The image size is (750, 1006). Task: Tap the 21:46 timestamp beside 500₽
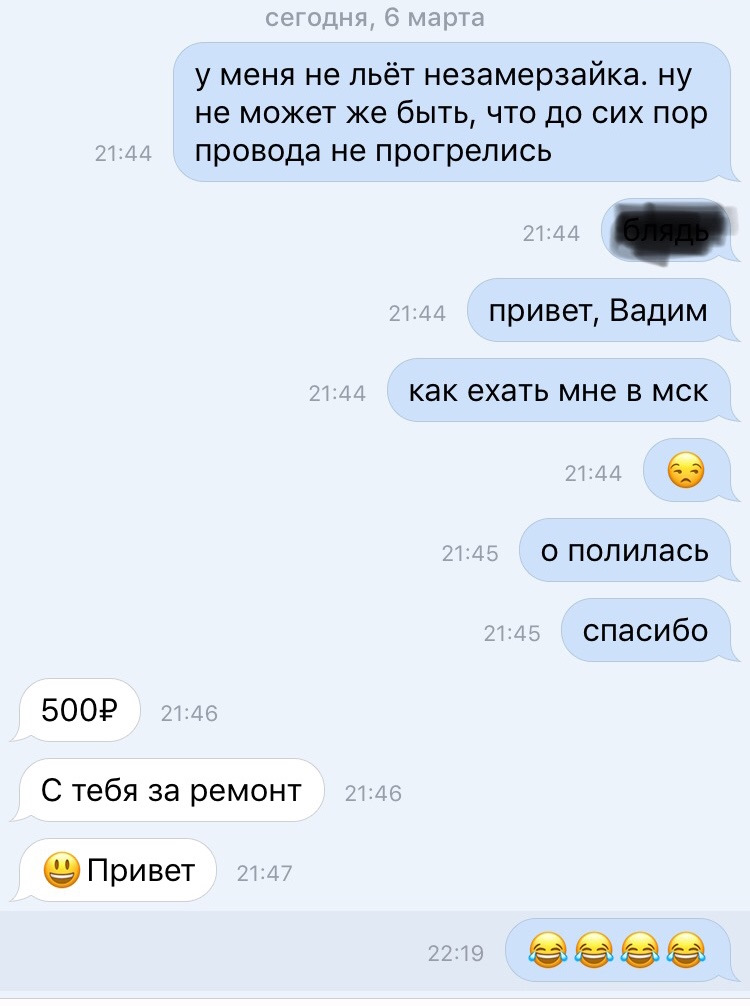tap(189, 713)
